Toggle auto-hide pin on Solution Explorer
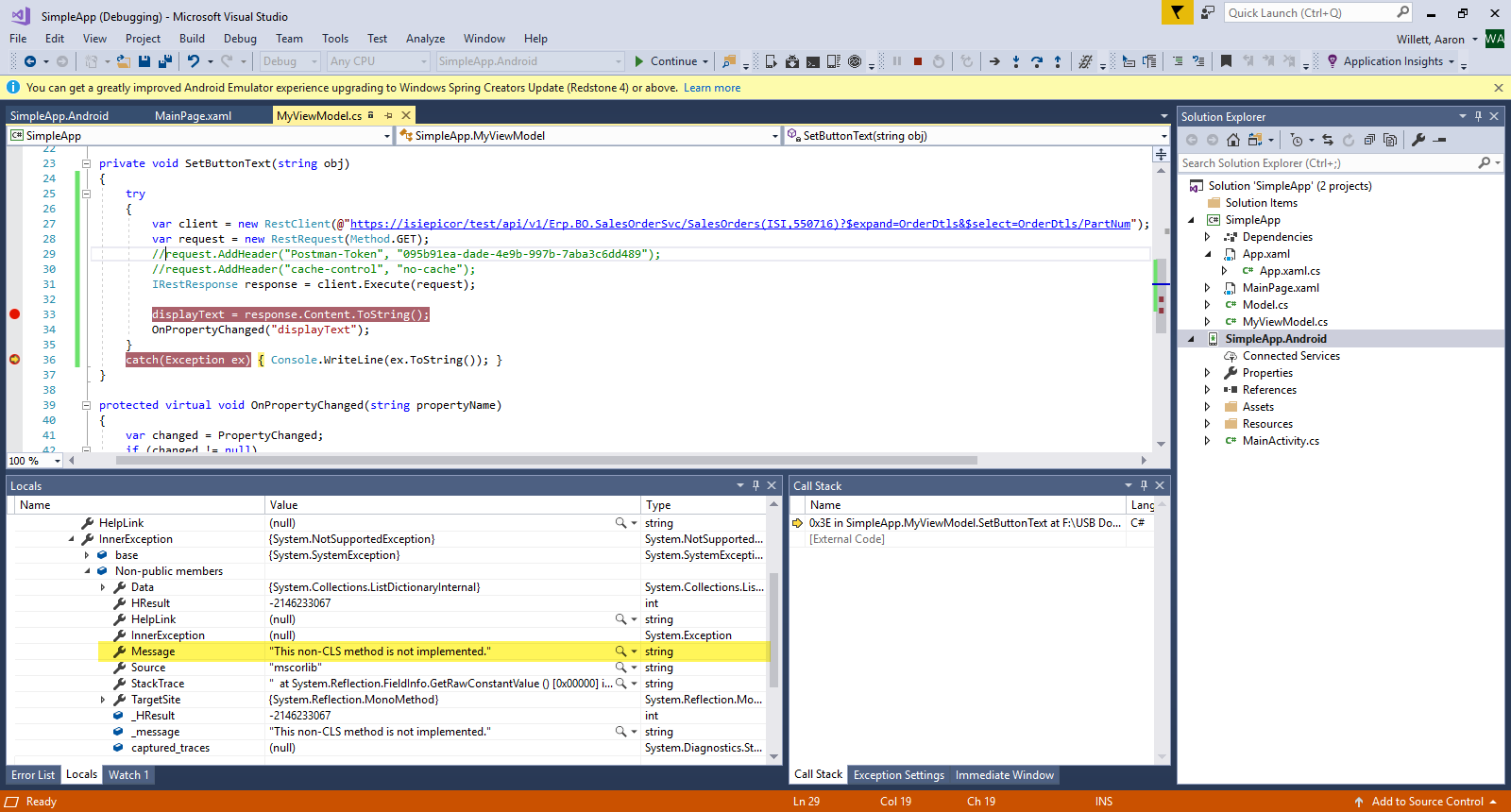 coord(1479,116)
